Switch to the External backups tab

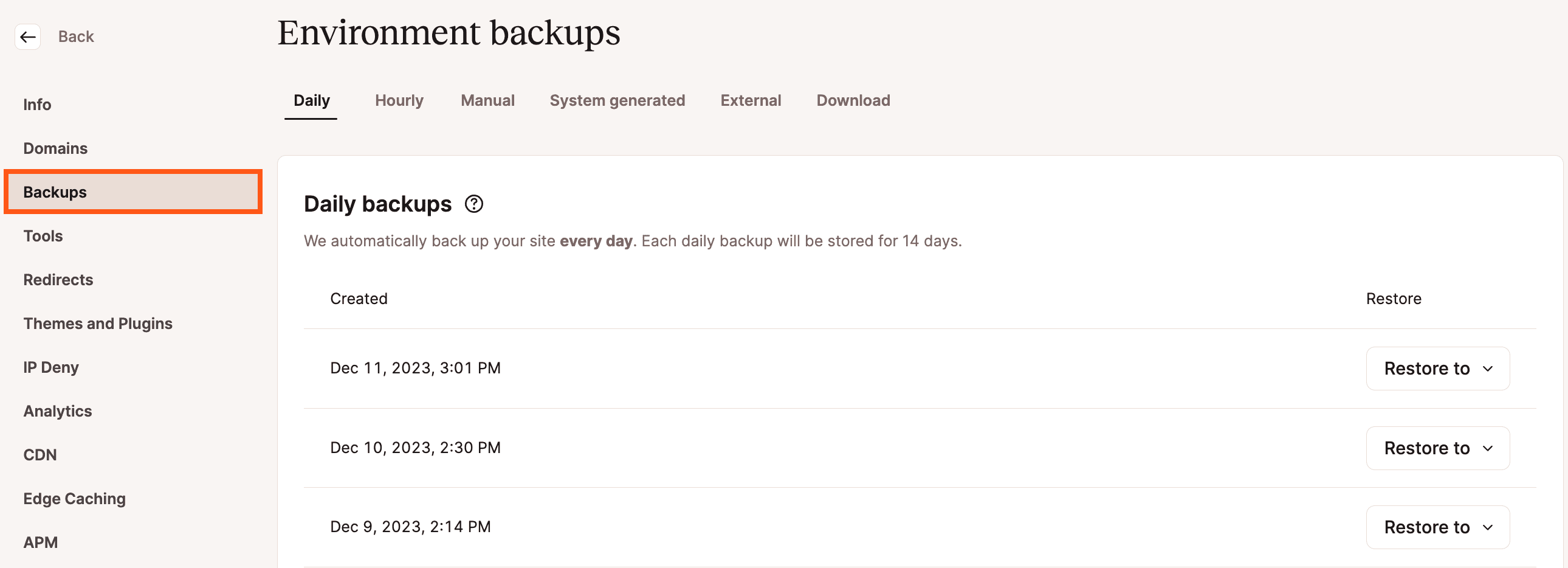tap(750, 100)
